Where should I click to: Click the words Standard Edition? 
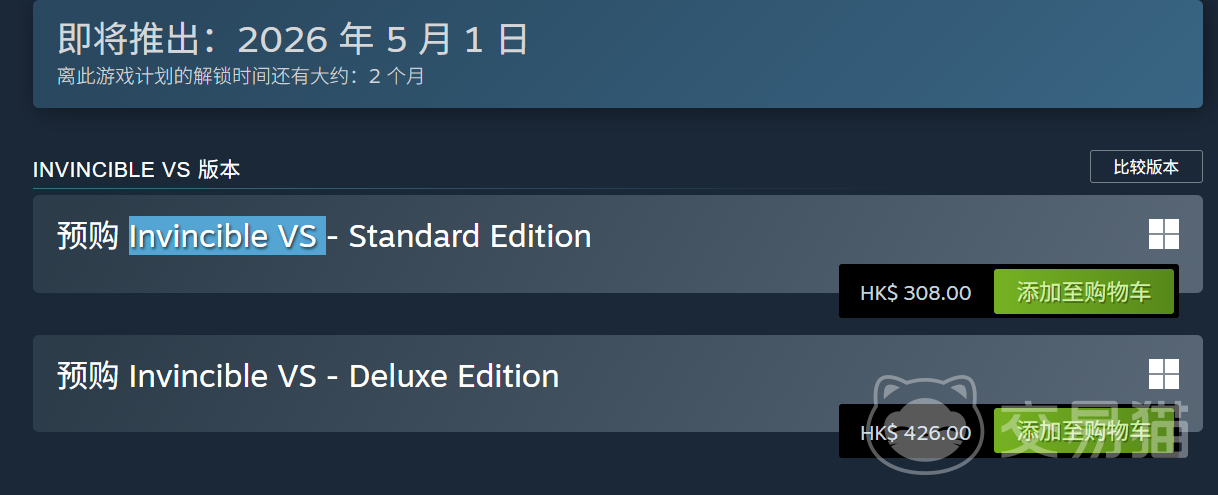point(470,237)
